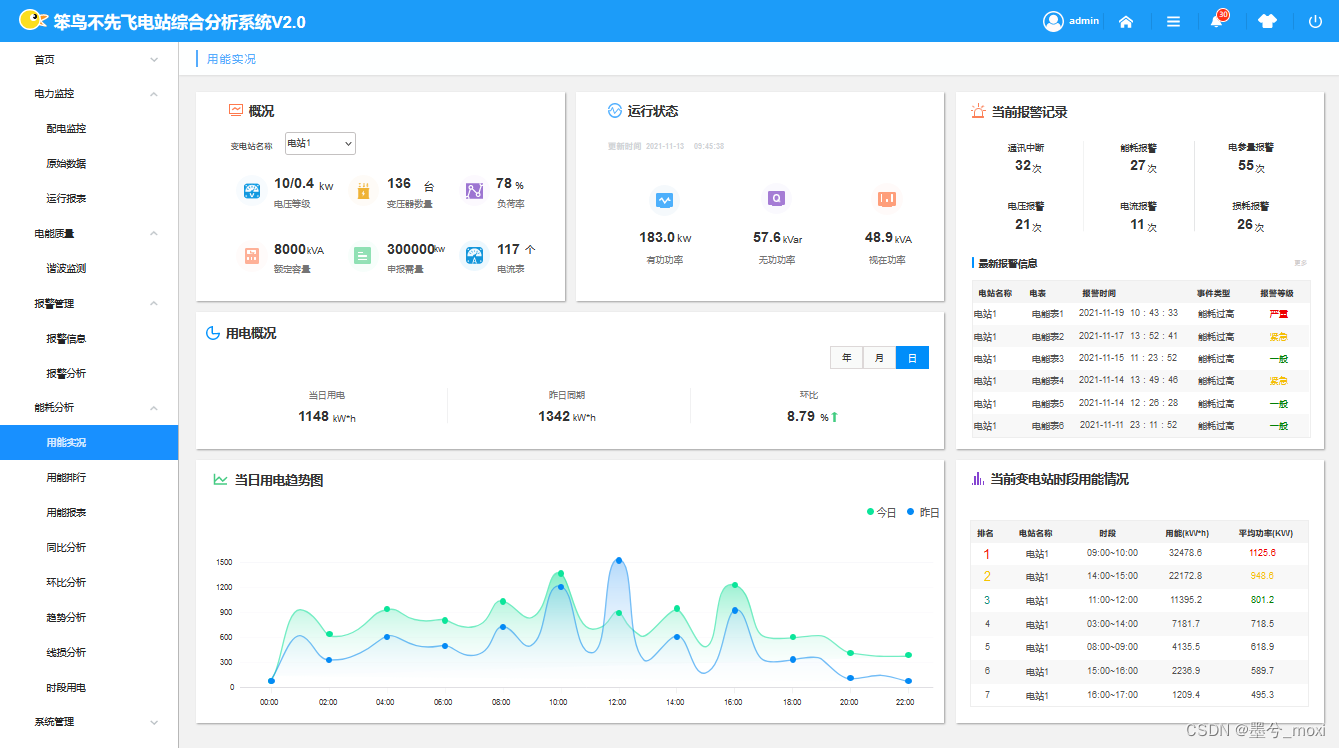Image resolution: width=1340 pixels, height=748 pixels.
Task: Toggle 今日 series in chart legend
Action: [x=882, y=512]
